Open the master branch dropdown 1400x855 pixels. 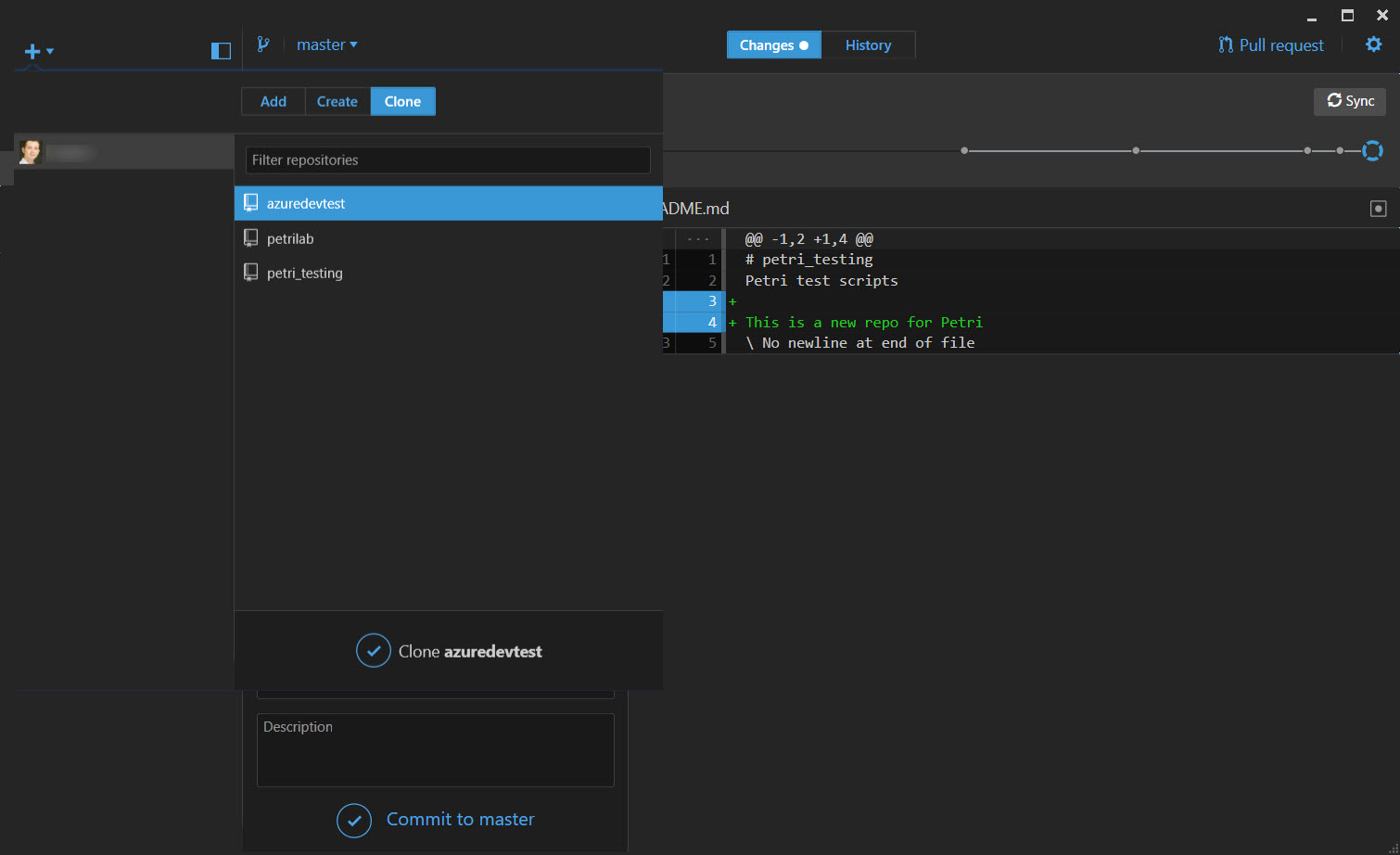click(326, 45)
